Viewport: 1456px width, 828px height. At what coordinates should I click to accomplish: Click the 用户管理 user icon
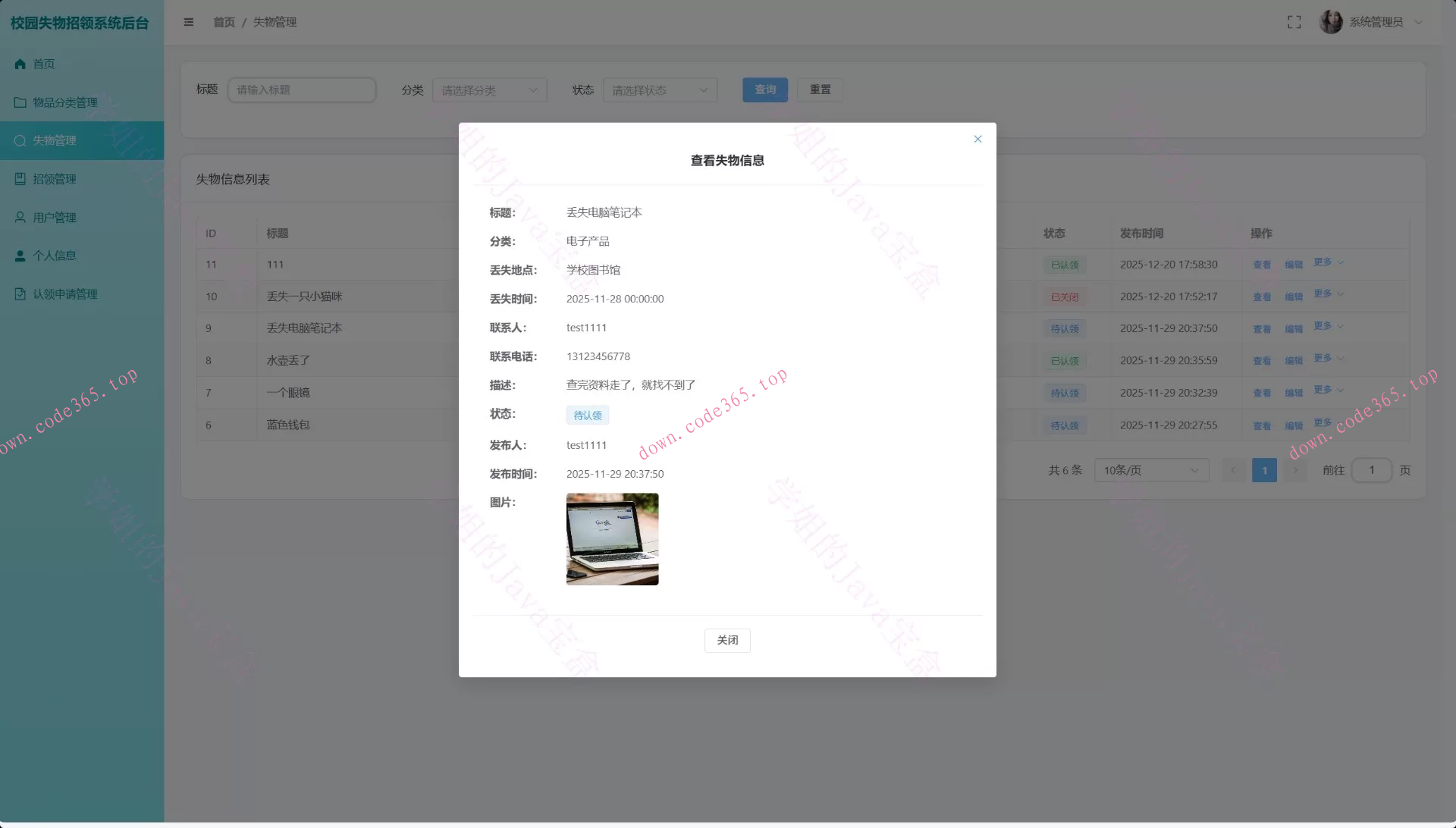click(20, 217)
